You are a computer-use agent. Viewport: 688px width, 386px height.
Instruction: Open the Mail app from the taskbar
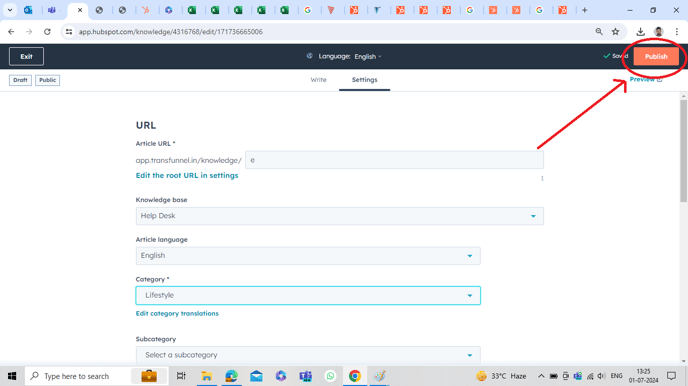click(x=256, y=376)
